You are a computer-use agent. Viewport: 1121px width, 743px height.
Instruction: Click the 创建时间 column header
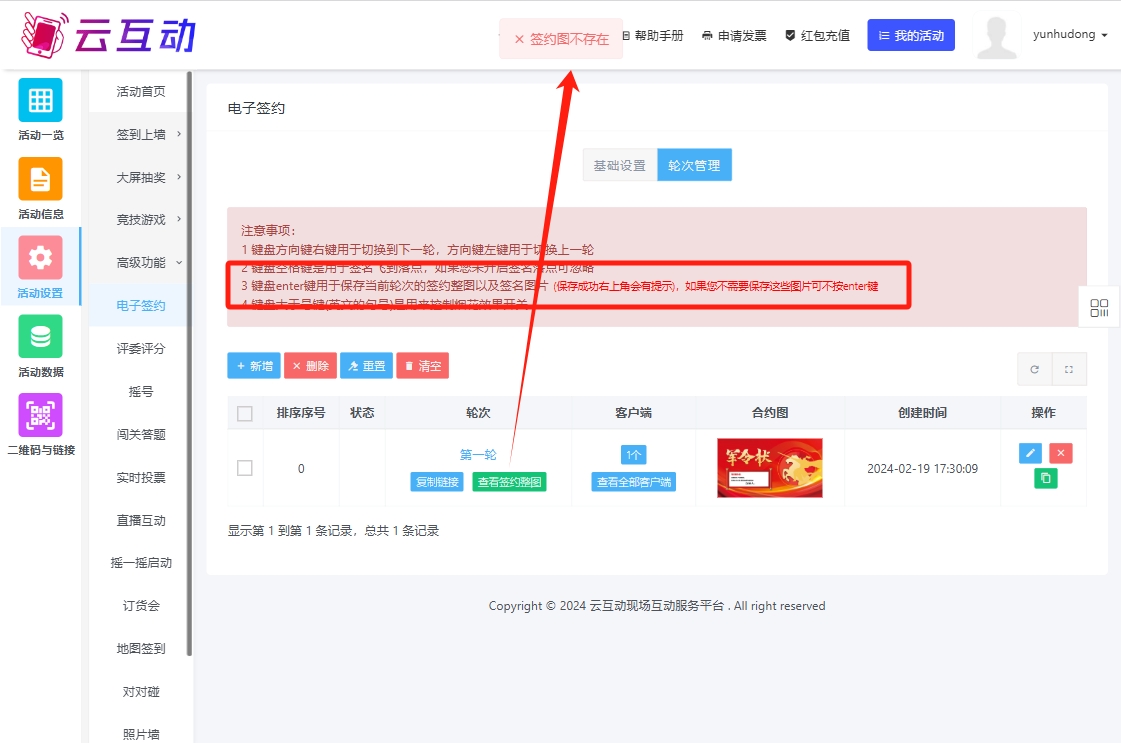pyautogui.click(x=922, y=413)
